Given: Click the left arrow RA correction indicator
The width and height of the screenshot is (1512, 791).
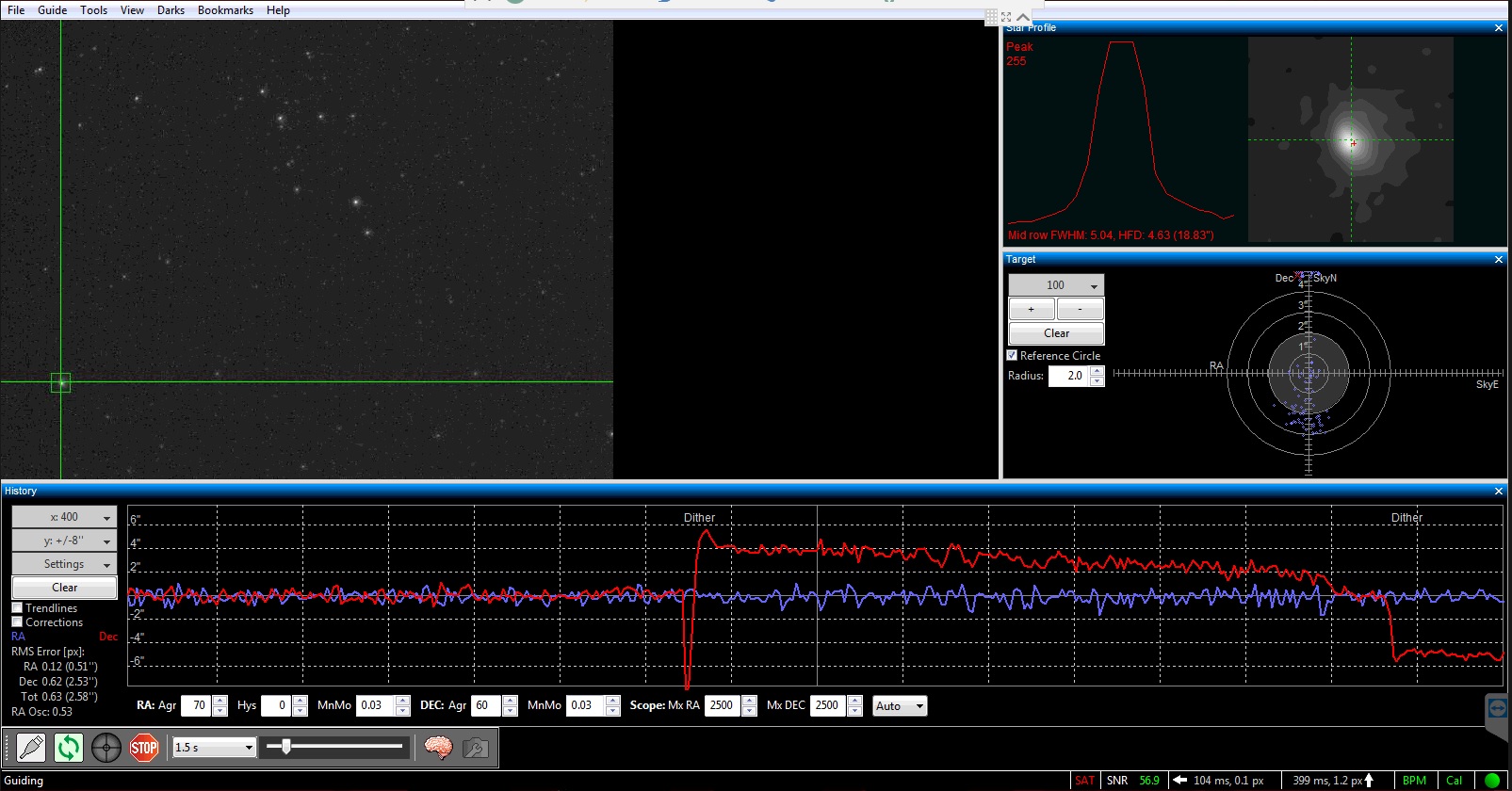Looking at the screenshot, I should (1179, 780).
